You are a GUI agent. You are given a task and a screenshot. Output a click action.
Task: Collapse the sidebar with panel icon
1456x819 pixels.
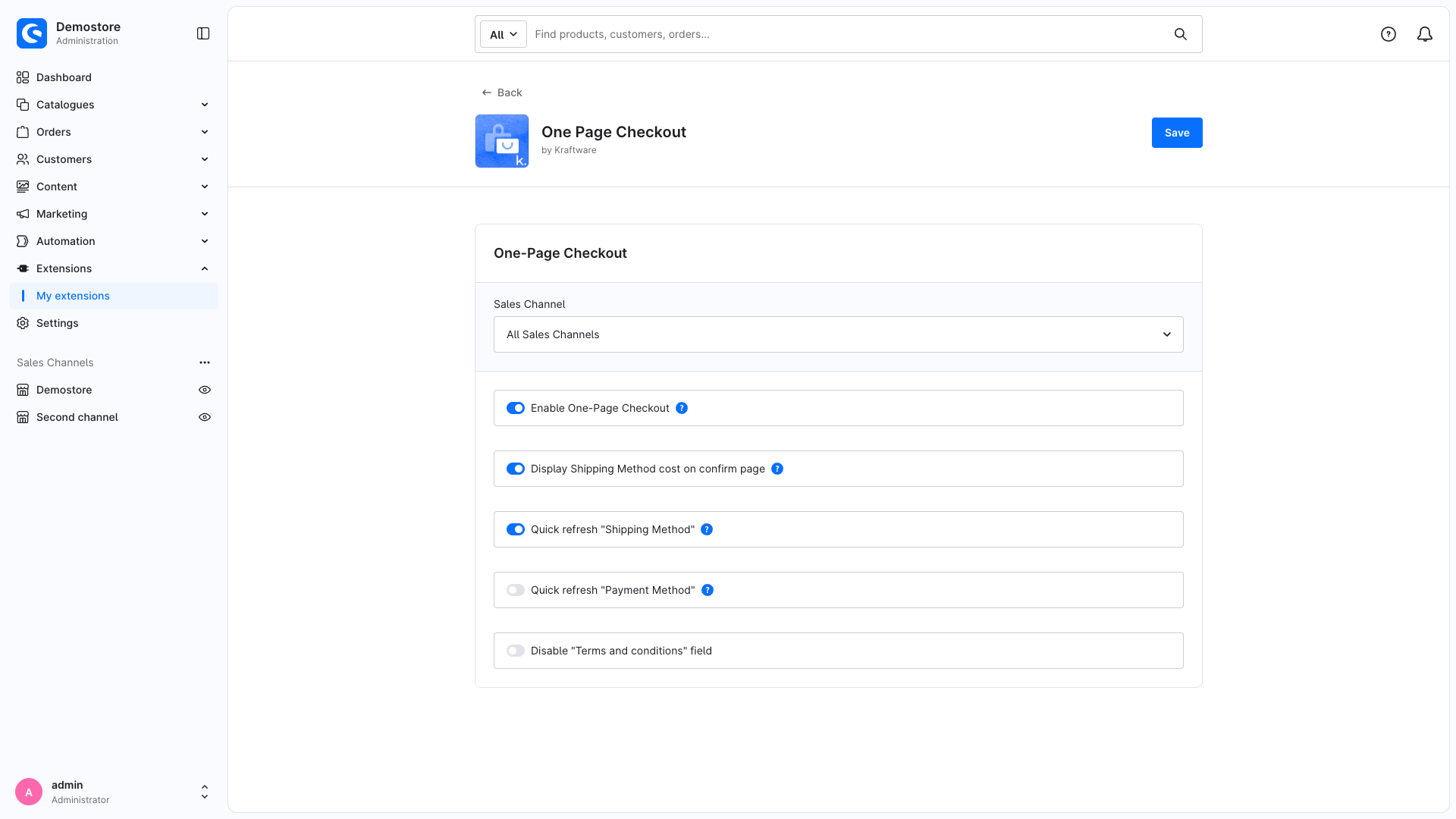click(203, 33)
